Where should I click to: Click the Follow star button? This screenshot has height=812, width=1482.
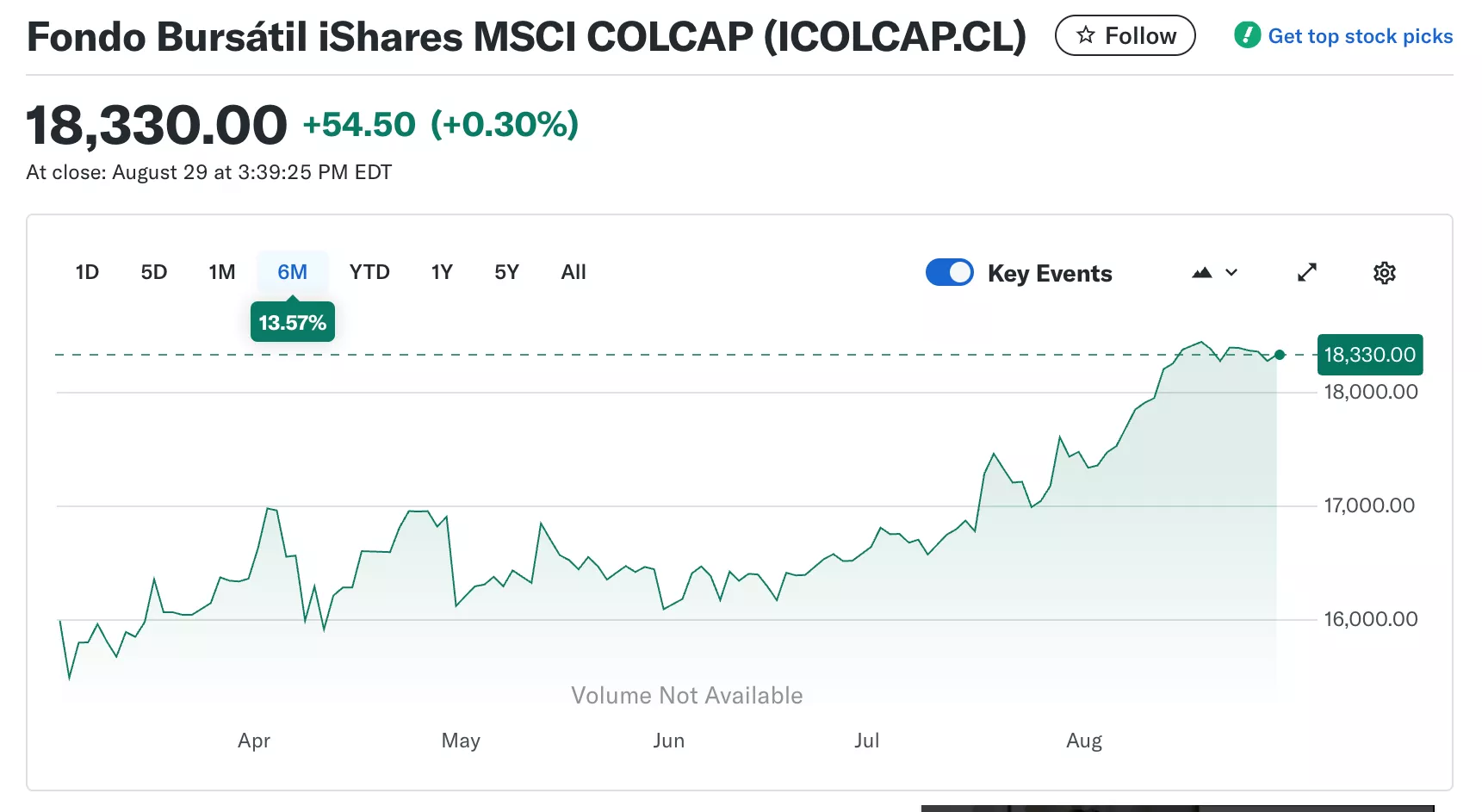click(x=1125, y=36)
